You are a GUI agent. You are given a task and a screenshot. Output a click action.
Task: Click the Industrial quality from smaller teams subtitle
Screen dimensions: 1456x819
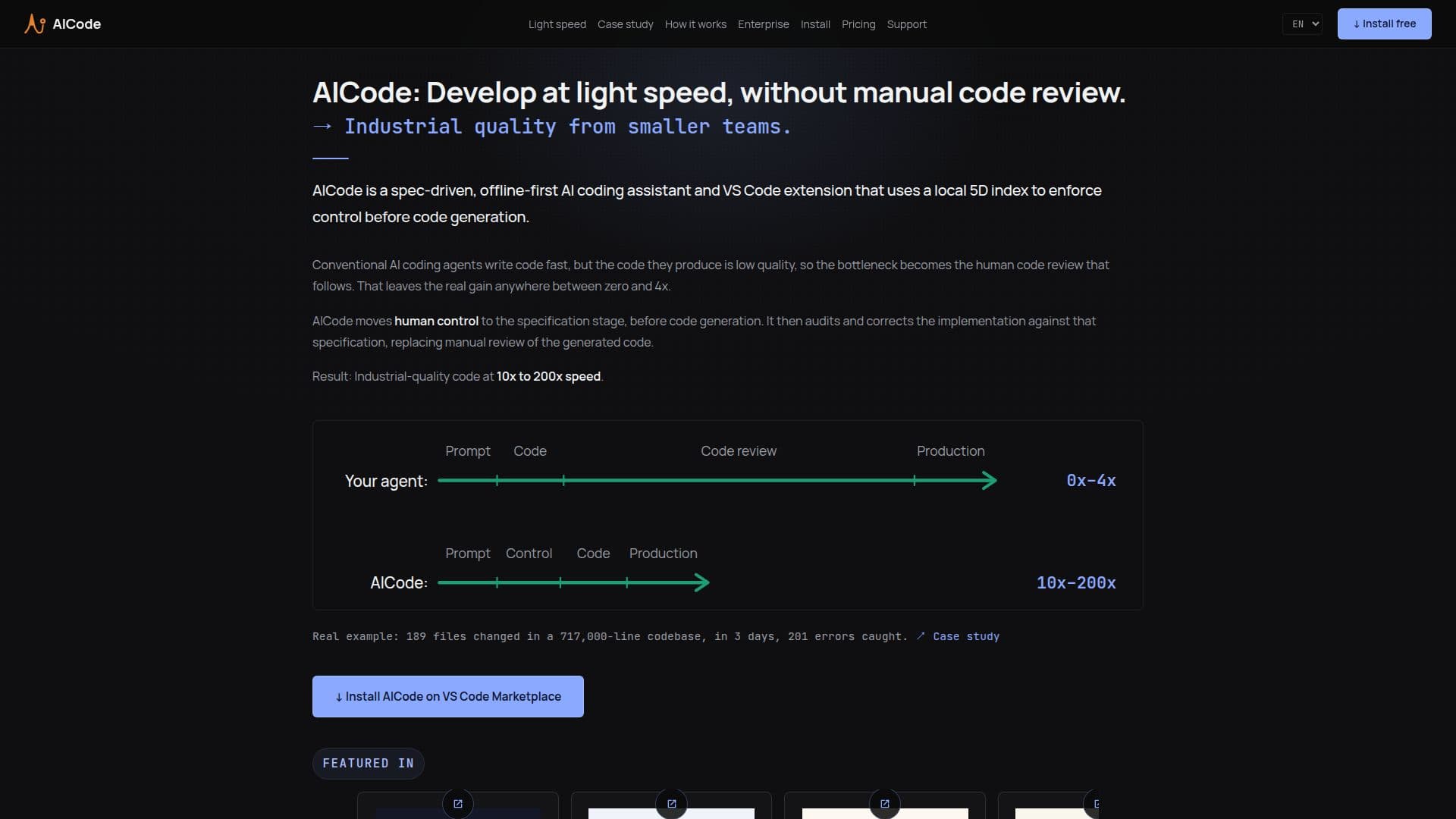567,127
